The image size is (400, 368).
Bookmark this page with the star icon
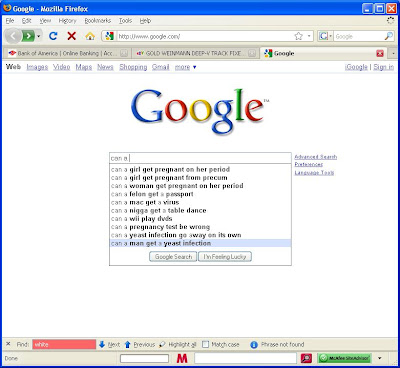coord(298,36)
